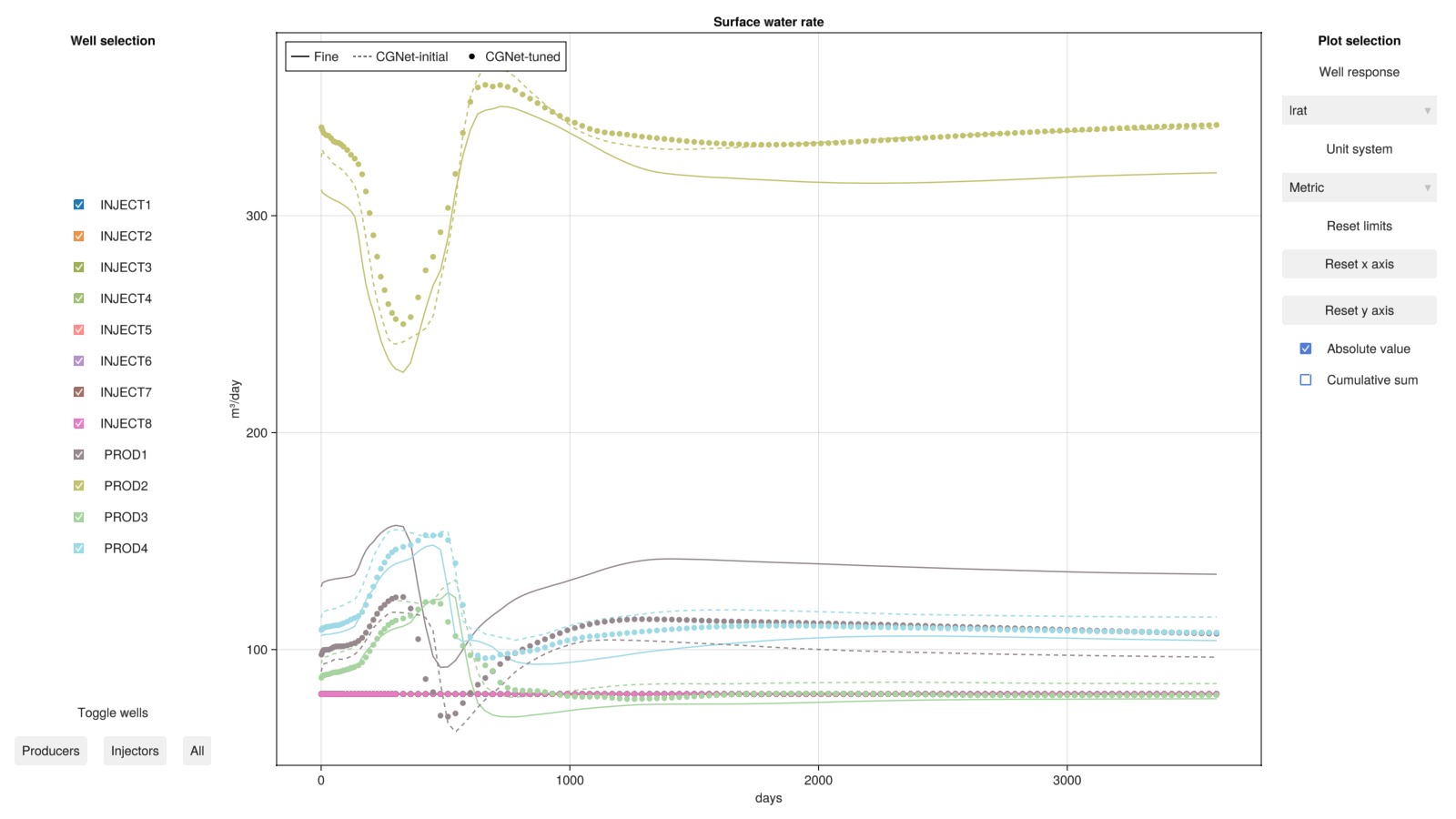
Task: Open the lrat well response dropdown
Action: tap(1358, 110)
